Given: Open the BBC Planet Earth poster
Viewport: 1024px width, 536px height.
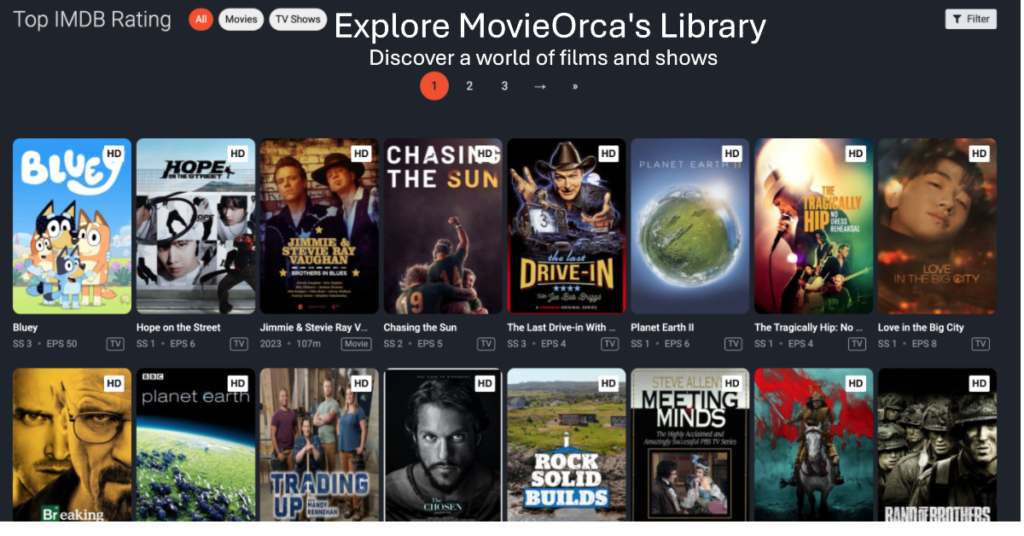Looking at the screenshot, I should [x=195, y=445].
